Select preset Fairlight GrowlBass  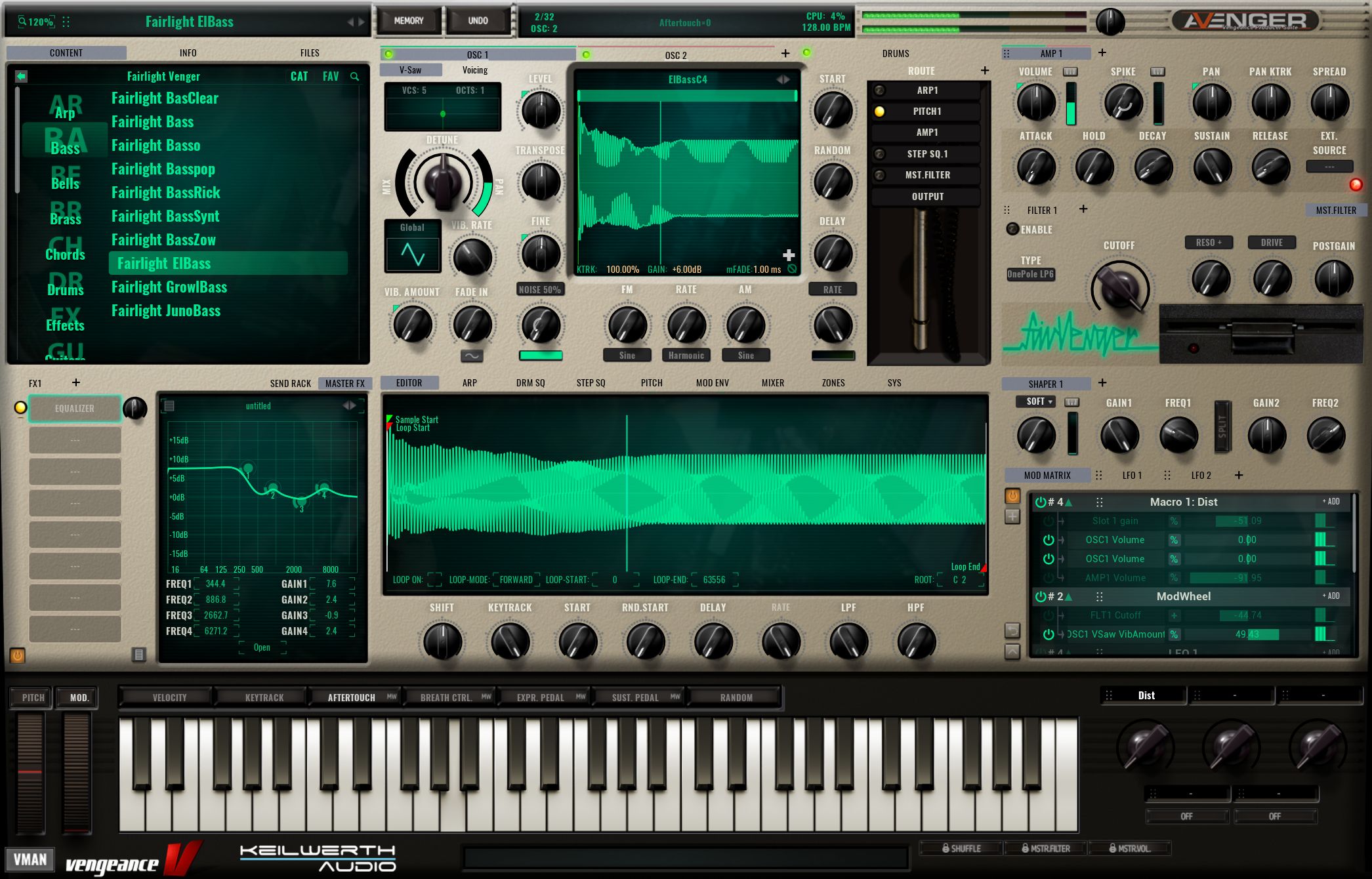pyautogui.click(x=169, y=287)
